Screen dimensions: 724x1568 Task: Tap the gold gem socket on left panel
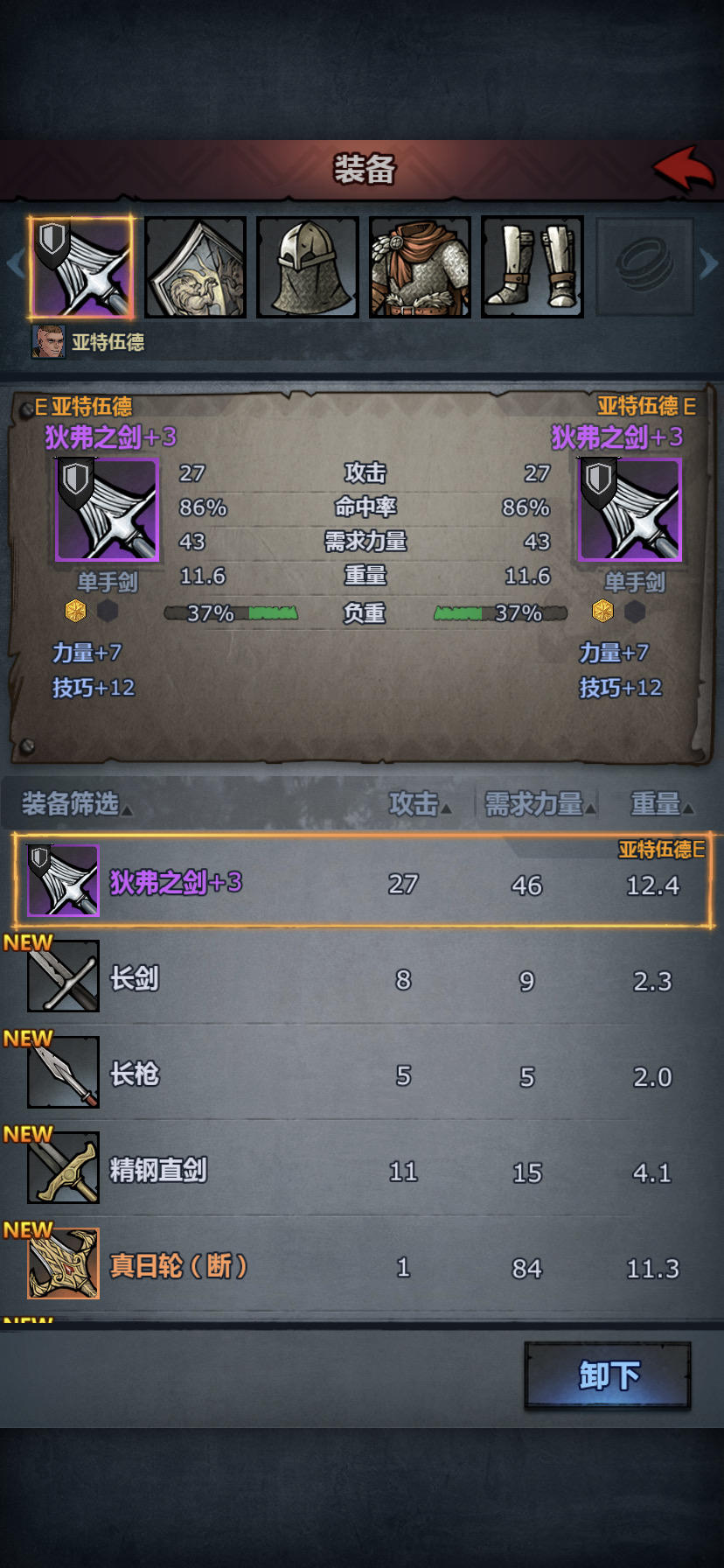[x=76, y=611]
